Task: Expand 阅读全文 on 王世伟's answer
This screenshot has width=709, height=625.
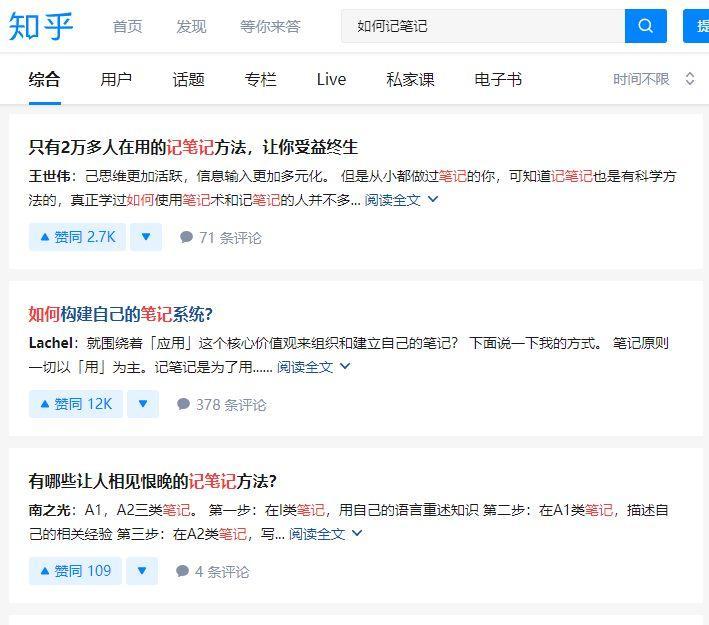Action: coord(401,199)
